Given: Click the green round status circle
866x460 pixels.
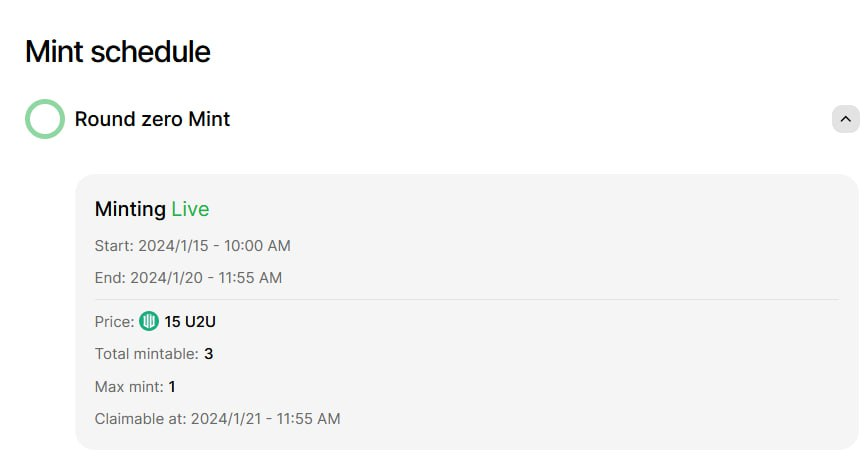Looking at the screenshot, I should pyautogui.click(x=45, y=119).
